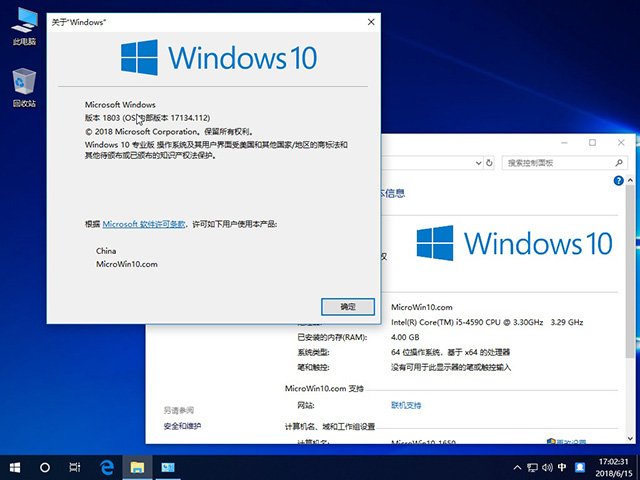Click the scrollbar down arrow in system window
The image size is (640, 480).
[630, 438]
